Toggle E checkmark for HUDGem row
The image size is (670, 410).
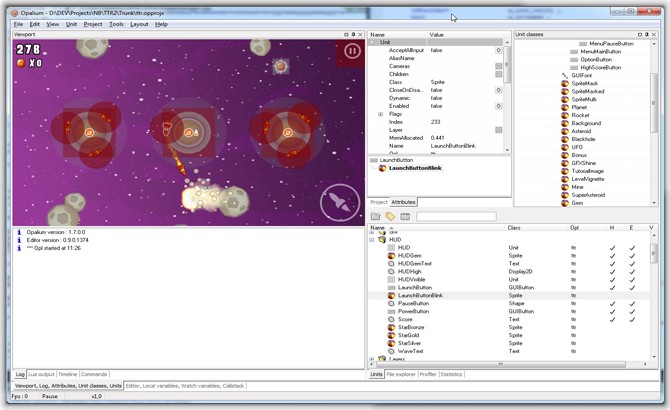(x=632, y=256)
